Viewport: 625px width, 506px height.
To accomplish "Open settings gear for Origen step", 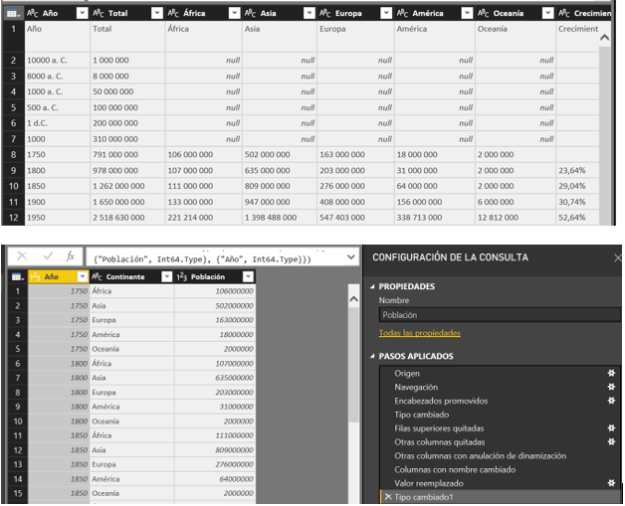I will 609,373.
